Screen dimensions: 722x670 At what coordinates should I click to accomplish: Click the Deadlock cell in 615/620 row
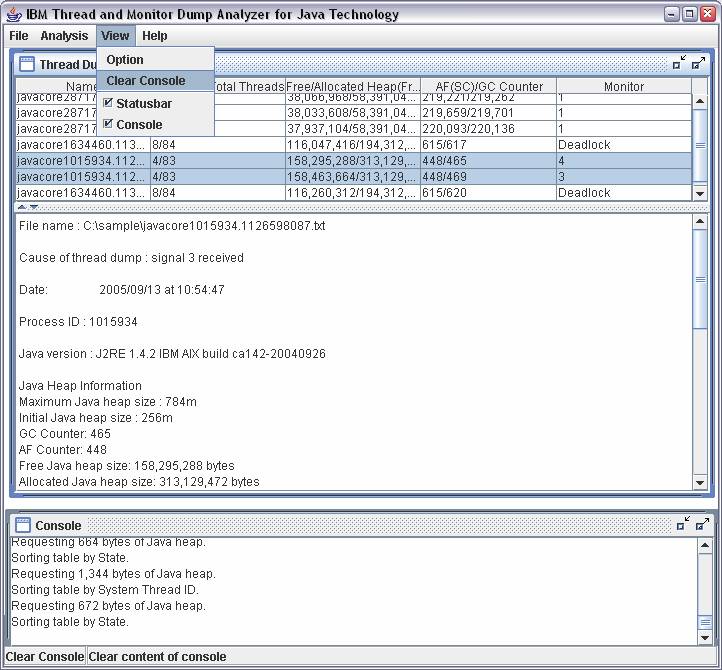pos(624,192)
